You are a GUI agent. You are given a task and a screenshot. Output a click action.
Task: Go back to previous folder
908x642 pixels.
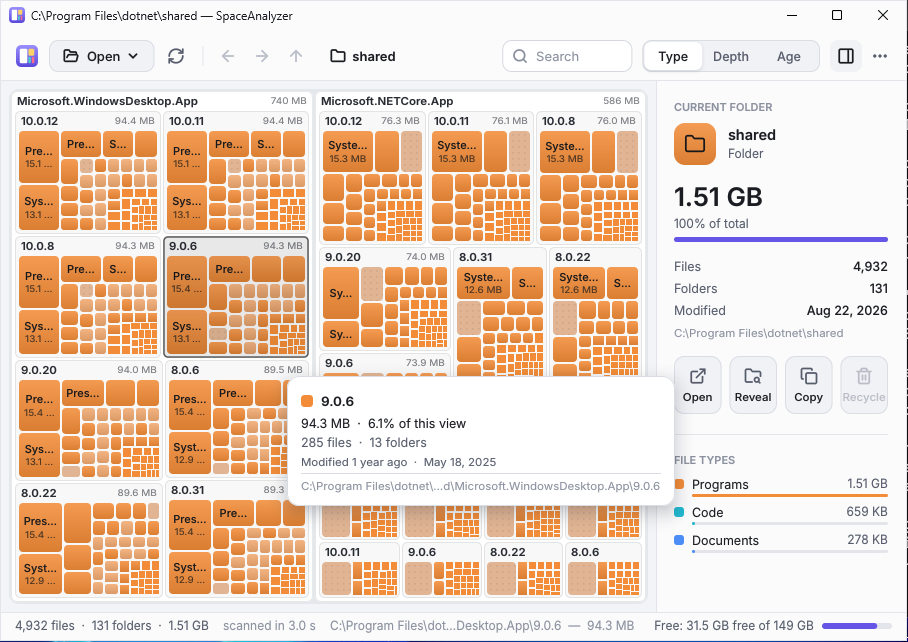click(x=228, y=56)
